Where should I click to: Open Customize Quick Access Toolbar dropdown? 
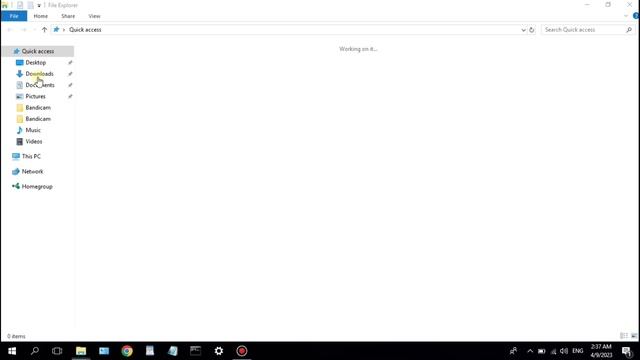click(39, 5)
